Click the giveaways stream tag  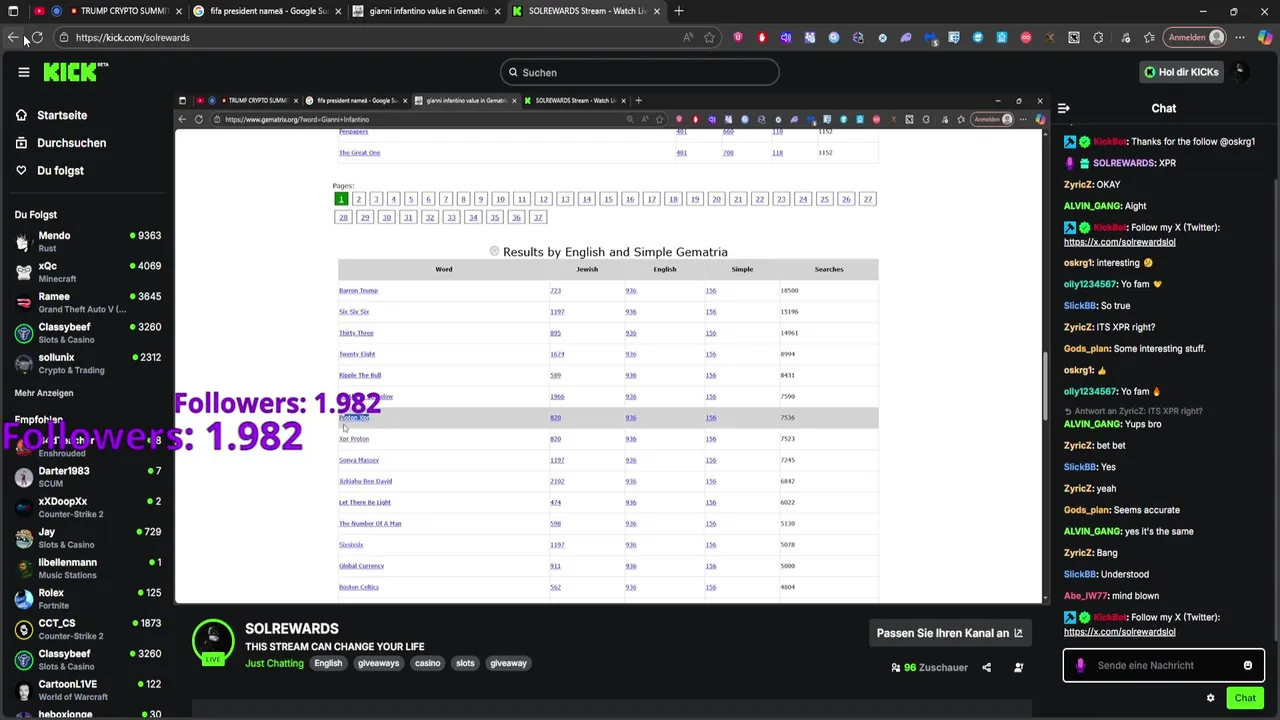[x=378, y=663]
